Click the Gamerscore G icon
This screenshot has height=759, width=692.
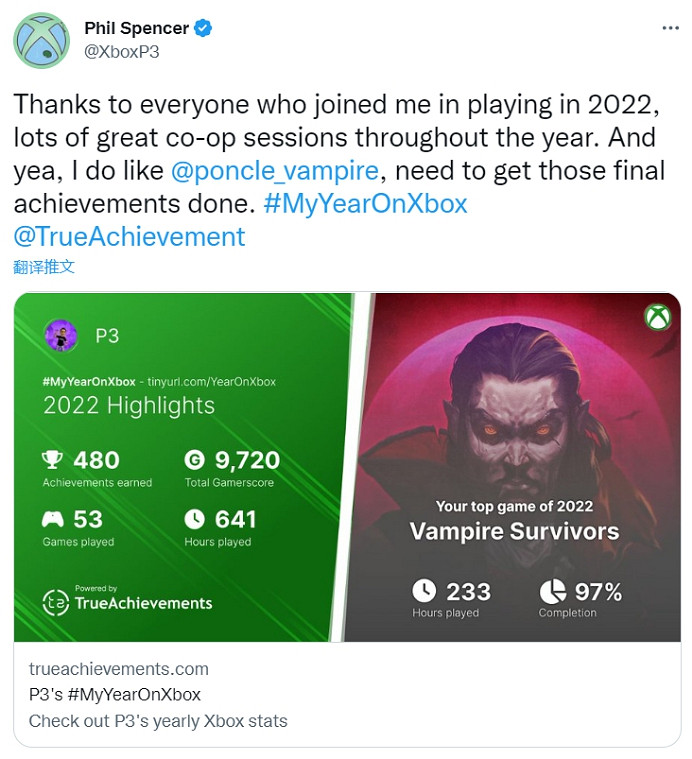pos(195,460)
